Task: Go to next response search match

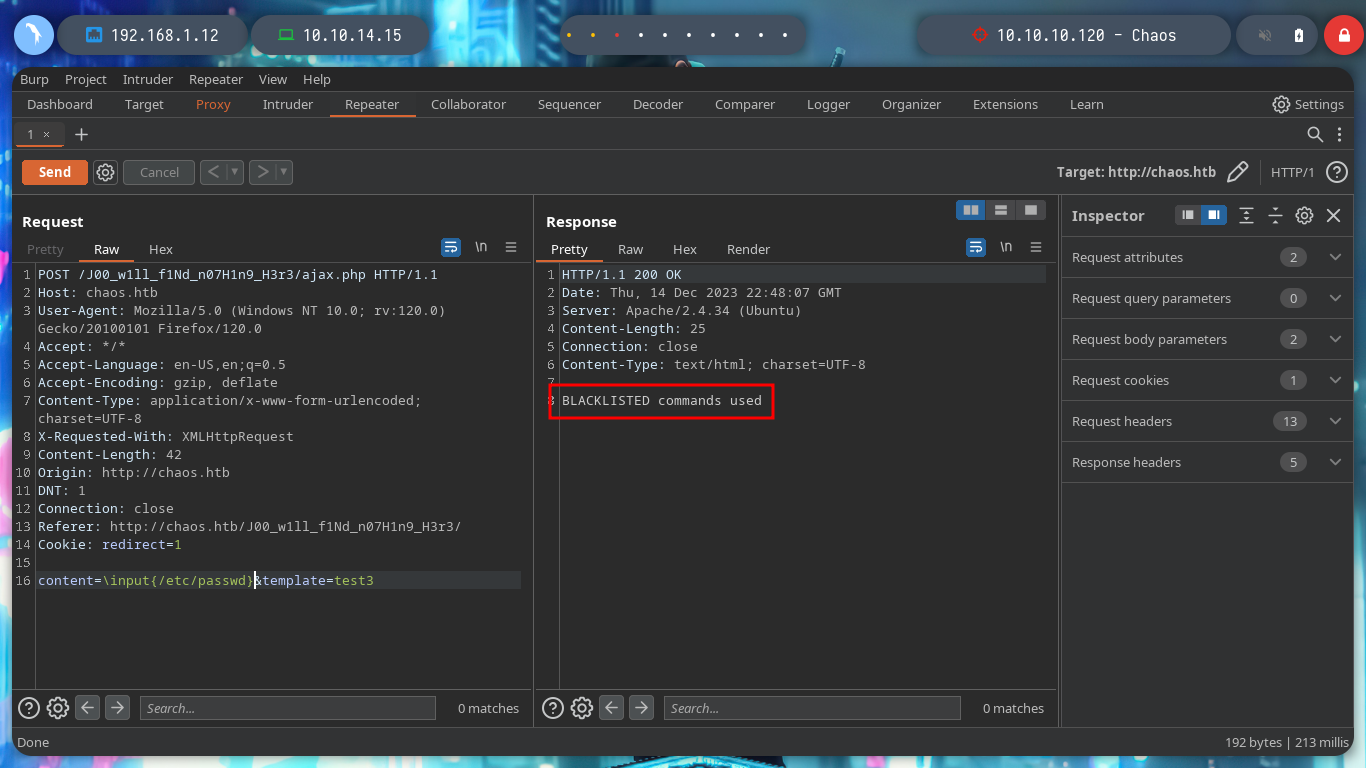Action: click(x=642, y=708)
